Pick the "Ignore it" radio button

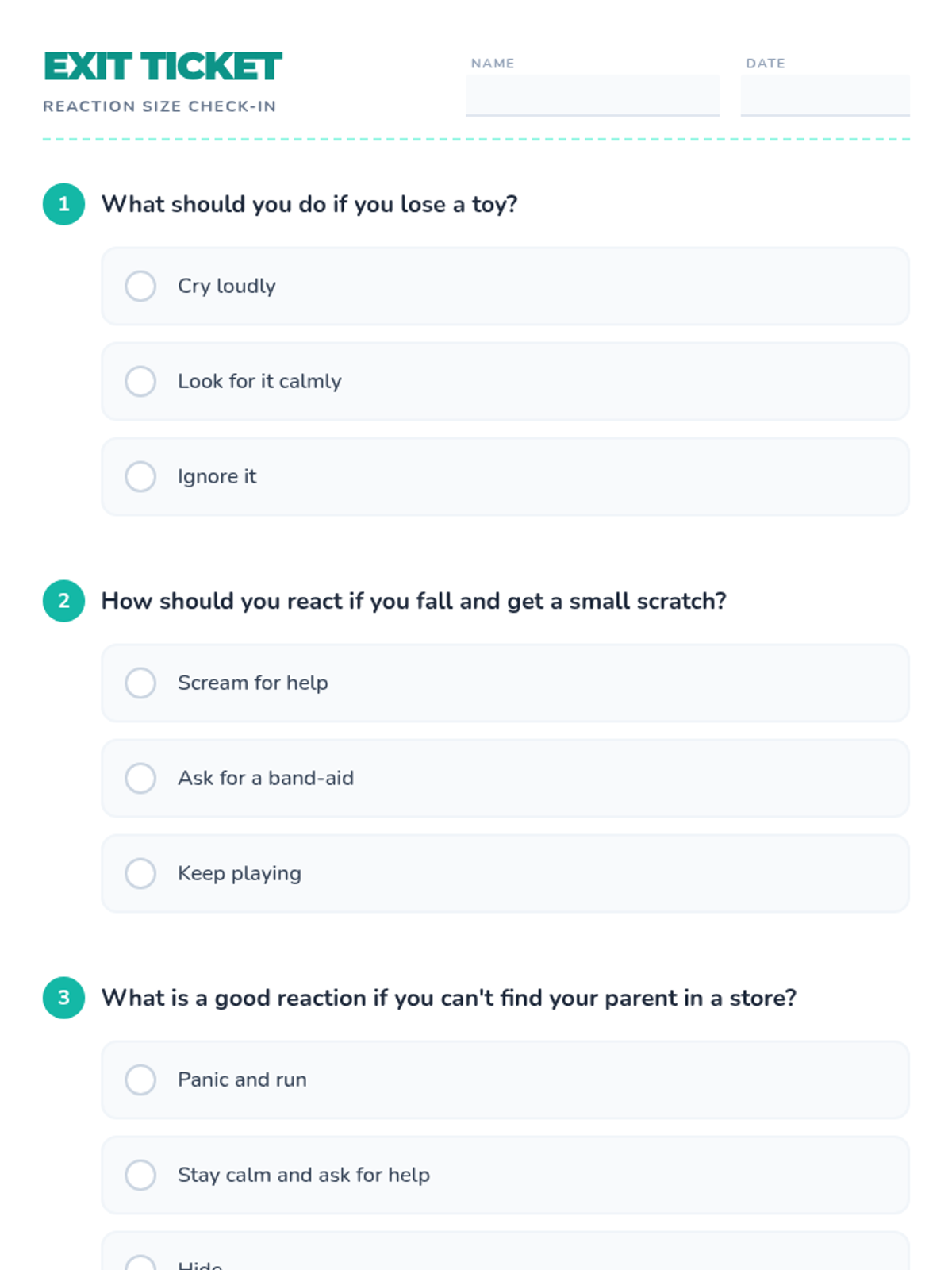pos(140,476)
